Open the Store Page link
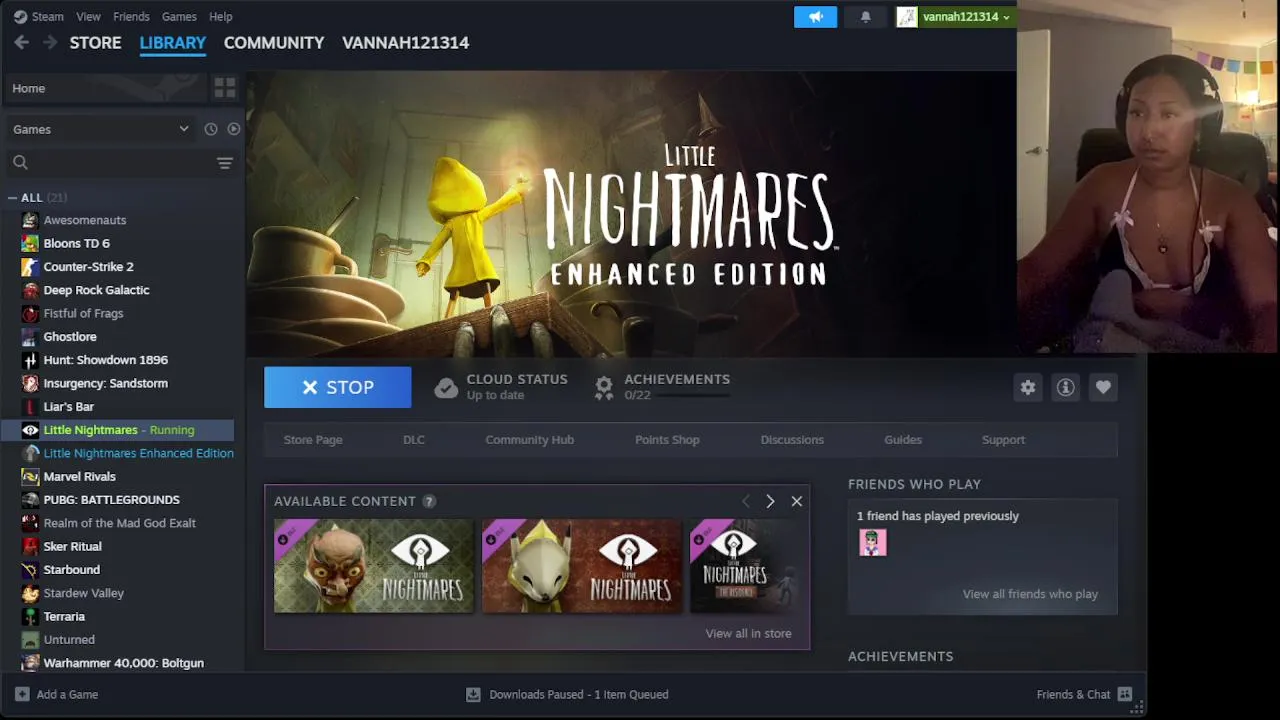1280x720 pixels. click(313, 439)
